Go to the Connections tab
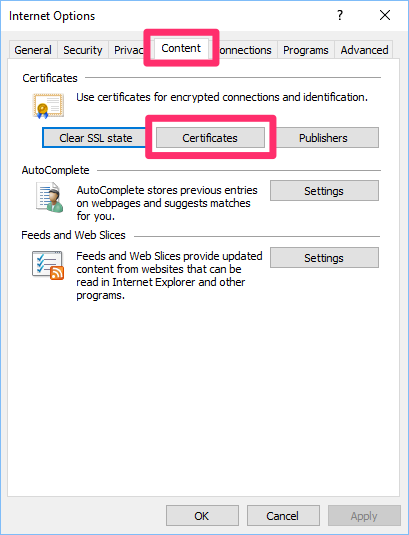The height and width of the screenshot is (535, 409). (246, 50)
